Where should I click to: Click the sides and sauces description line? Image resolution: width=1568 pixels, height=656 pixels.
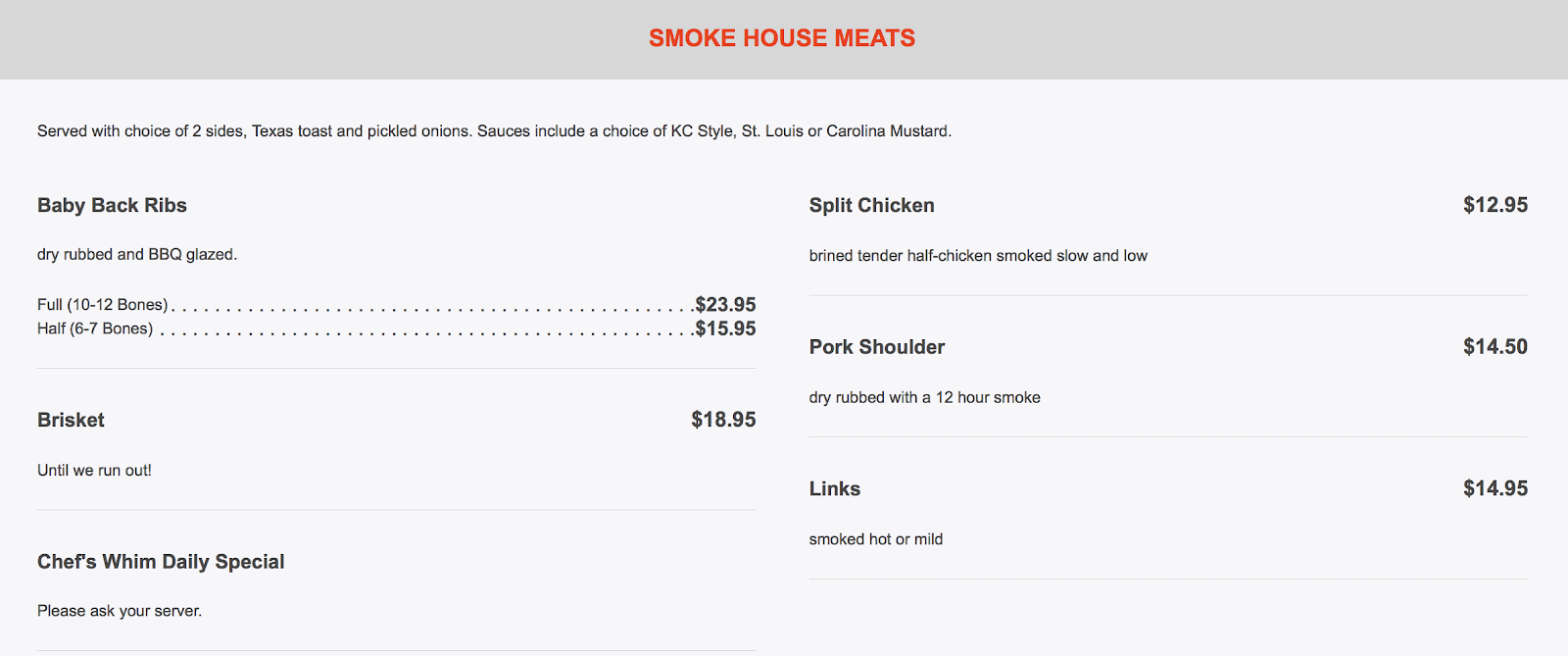(x=494, y=131)
